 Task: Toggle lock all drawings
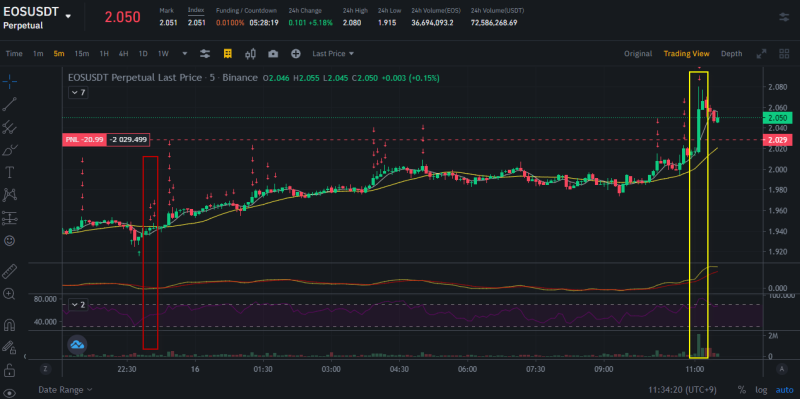[x=9, y=370]
